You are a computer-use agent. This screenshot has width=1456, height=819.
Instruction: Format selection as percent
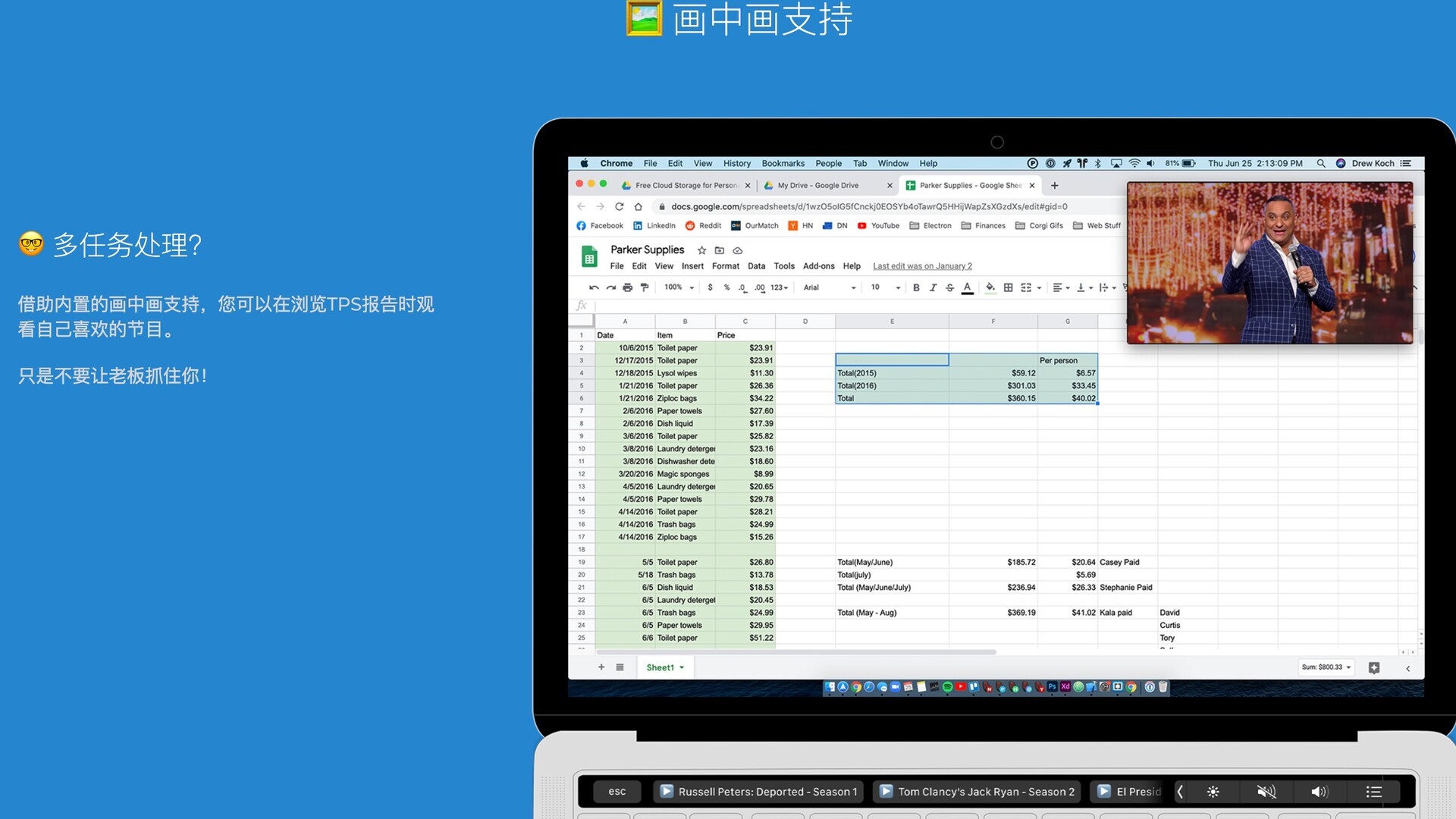pos(726,287)
